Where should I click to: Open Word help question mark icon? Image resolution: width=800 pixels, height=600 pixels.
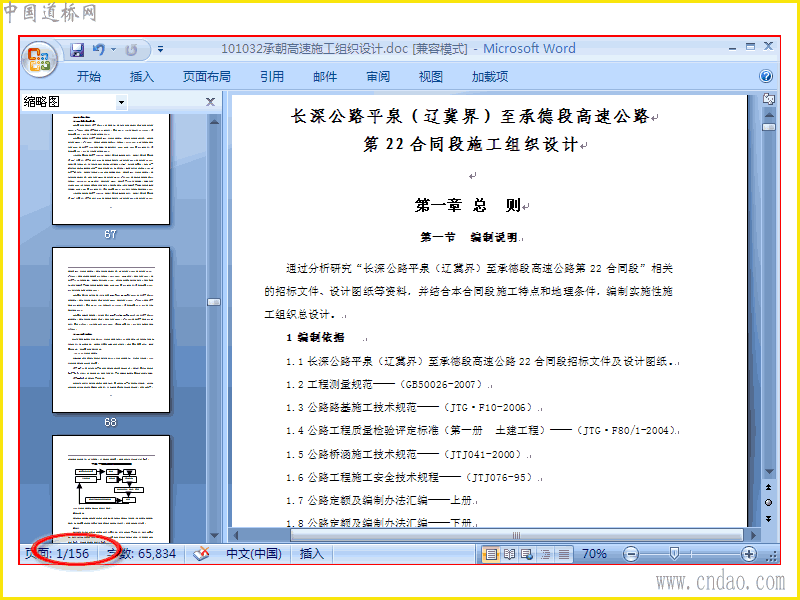tap(765, 77)
